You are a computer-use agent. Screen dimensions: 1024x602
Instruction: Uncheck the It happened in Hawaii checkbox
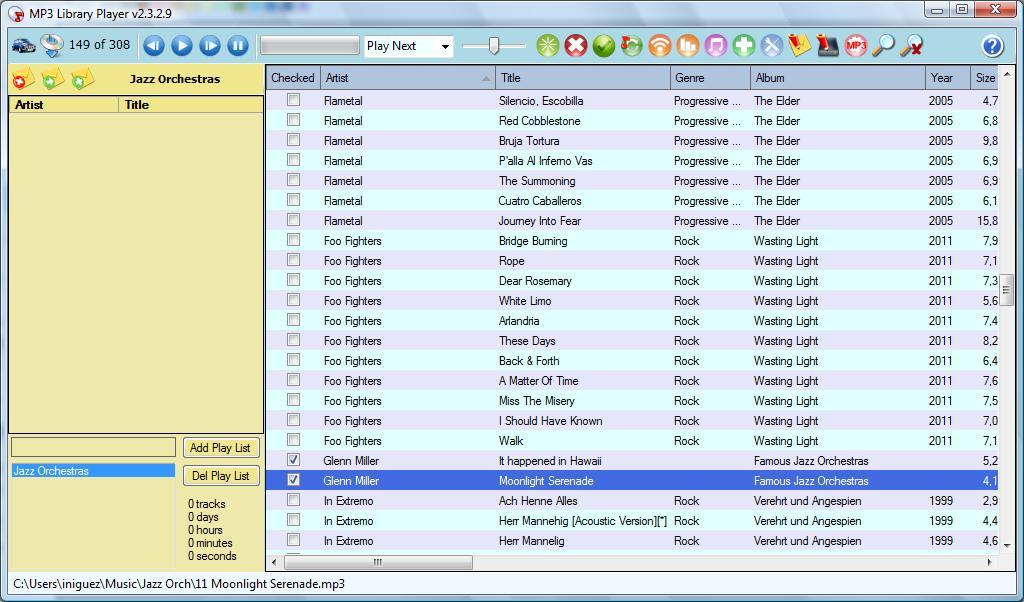coord(293,460)
